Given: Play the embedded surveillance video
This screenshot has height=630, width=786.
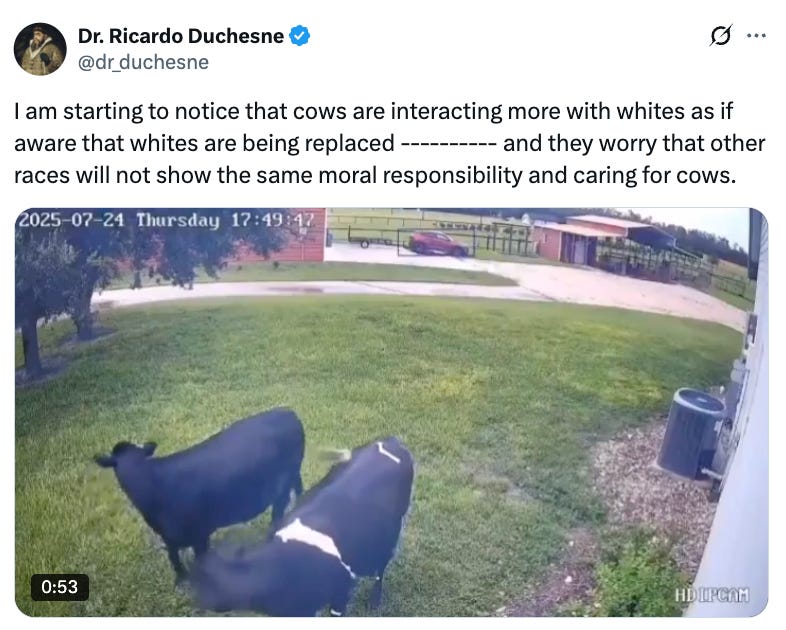Looking at the screenshot, I should [391, 412].
